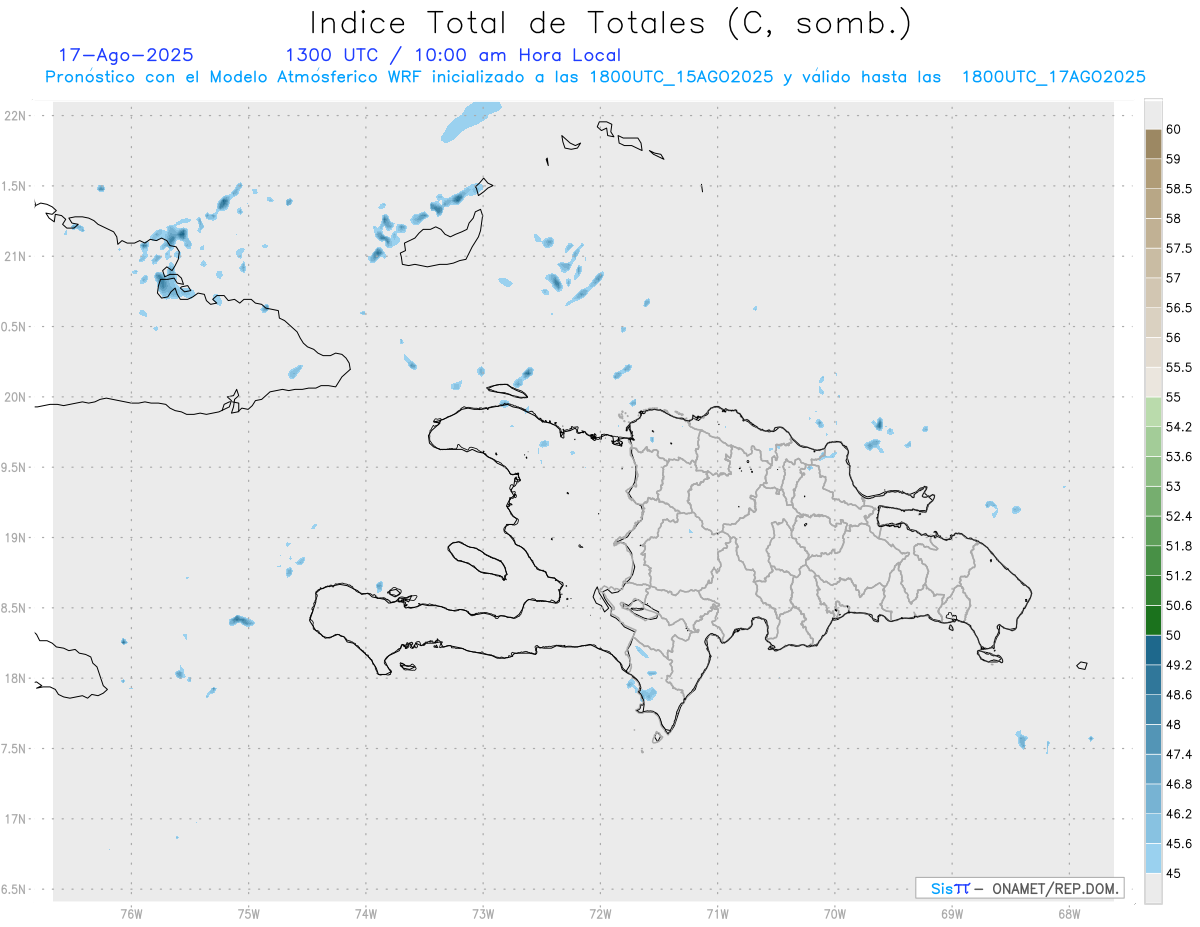Pick the dark blue swatch between 49.2 and 50

click(1153, 650)
